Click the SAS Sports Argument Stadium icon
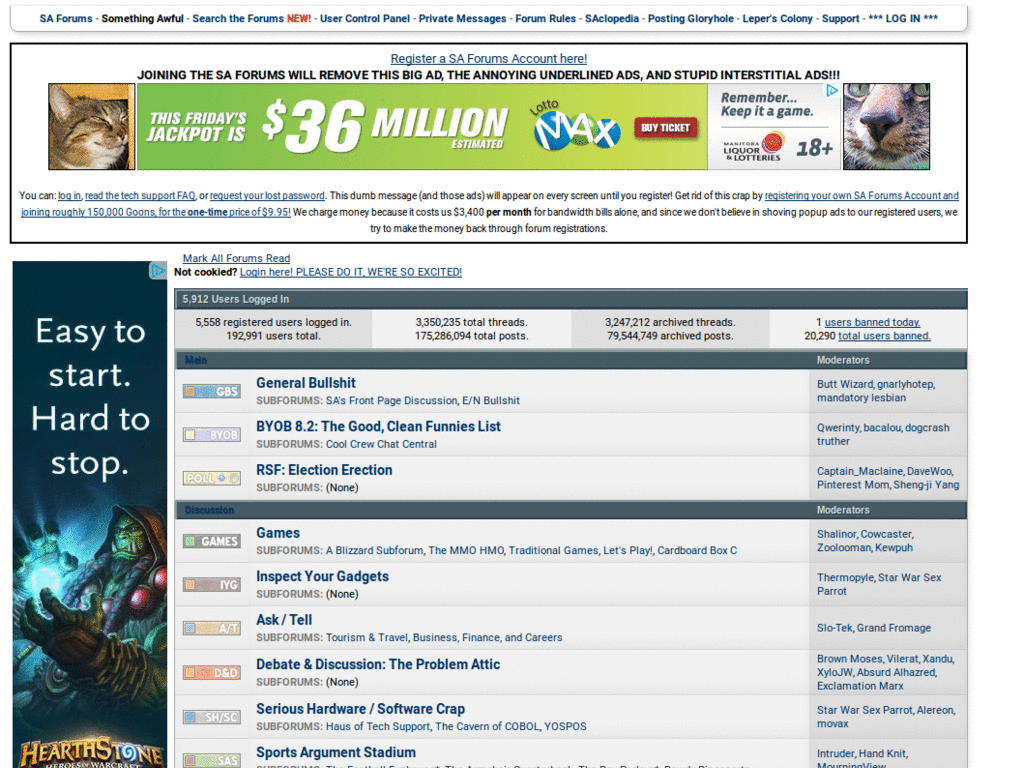Screen dimensions: 1024x768 pos(211,760)
